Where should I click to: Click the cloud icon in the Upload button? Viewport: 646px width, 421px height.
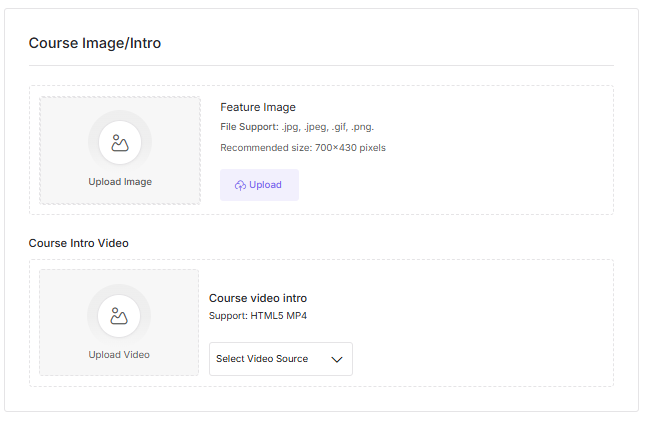240,185
